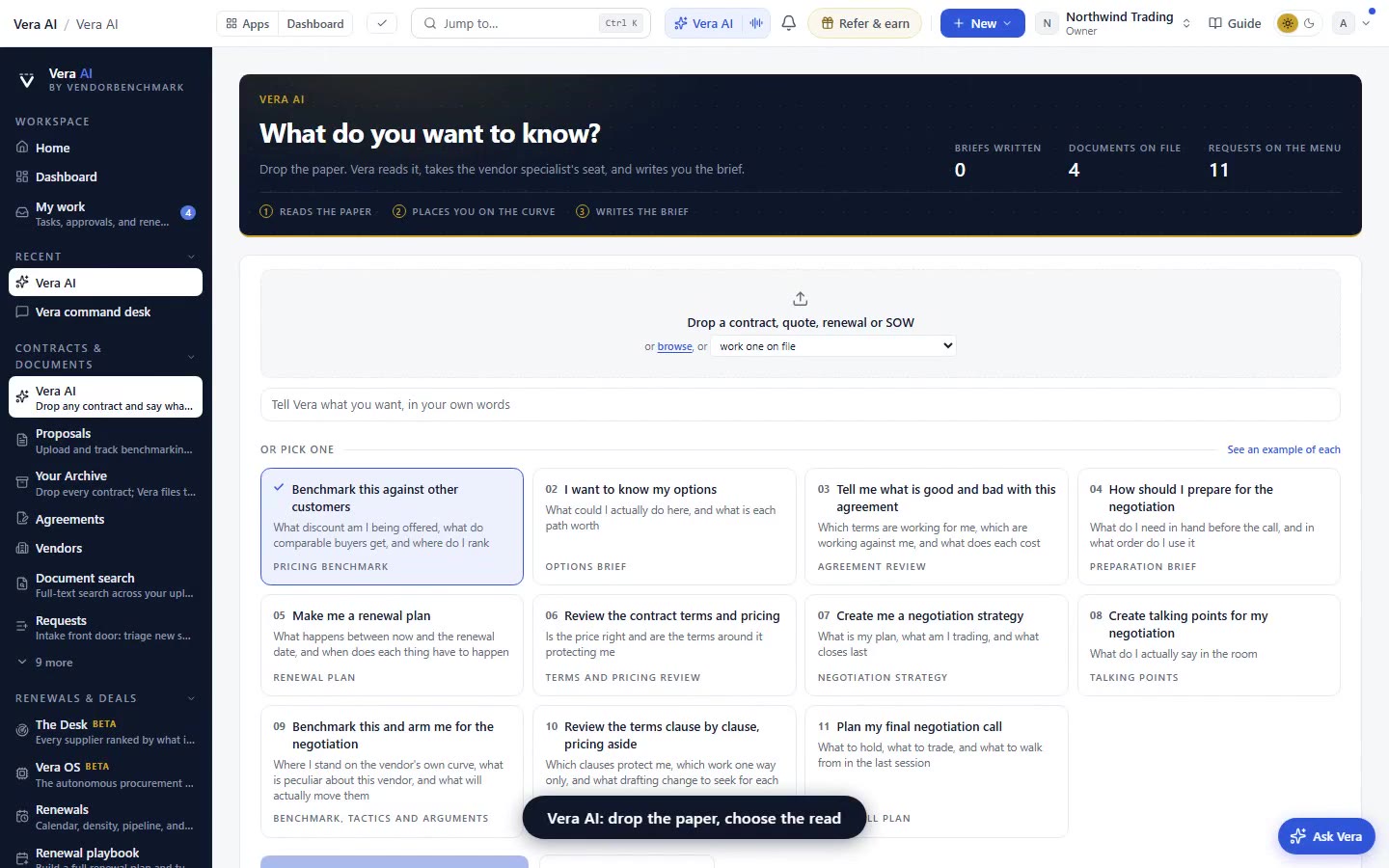The image size is (1389, 868).
Task: Click the Northwind Trading N avatar
Action: [x=1047, y=23]
